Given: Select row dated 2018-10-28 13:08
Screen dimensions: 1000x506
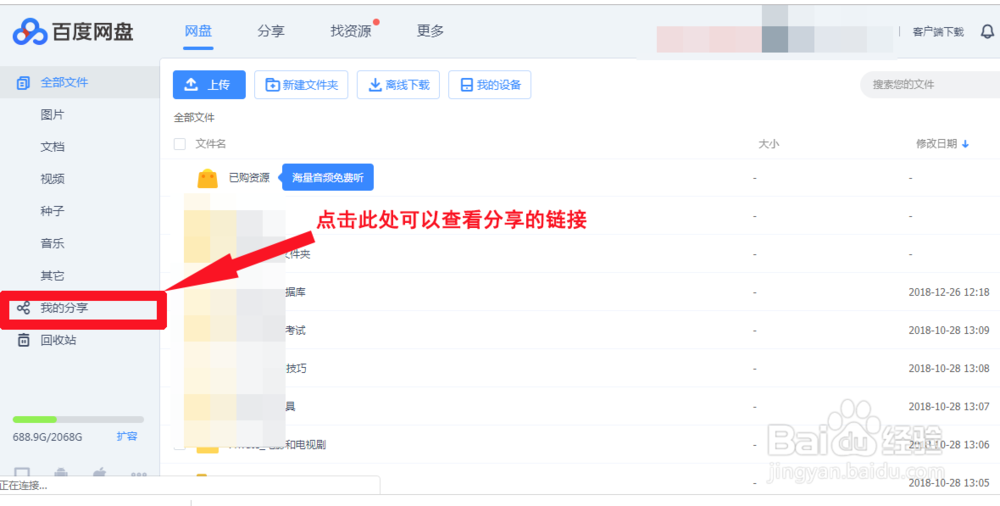Looking at the screenshot, I should (580, 368).
